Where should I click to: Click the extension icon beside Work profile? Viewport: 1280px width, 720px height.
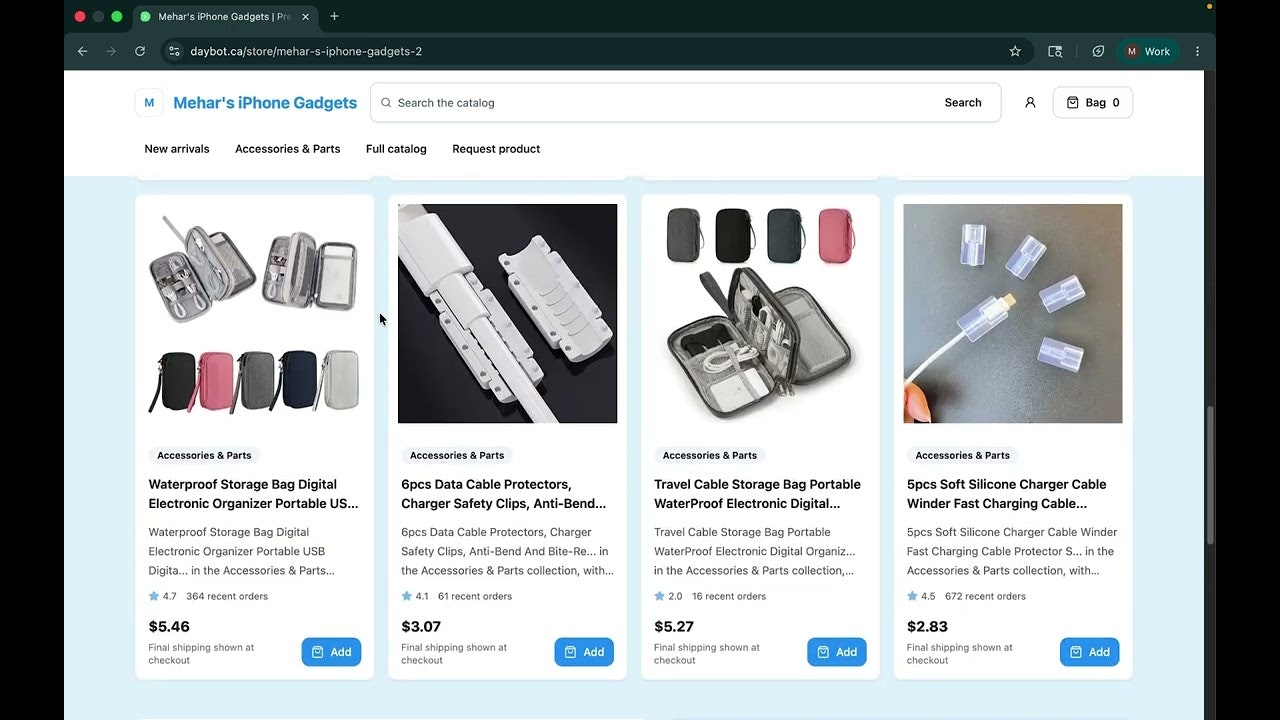point(1098,51)
